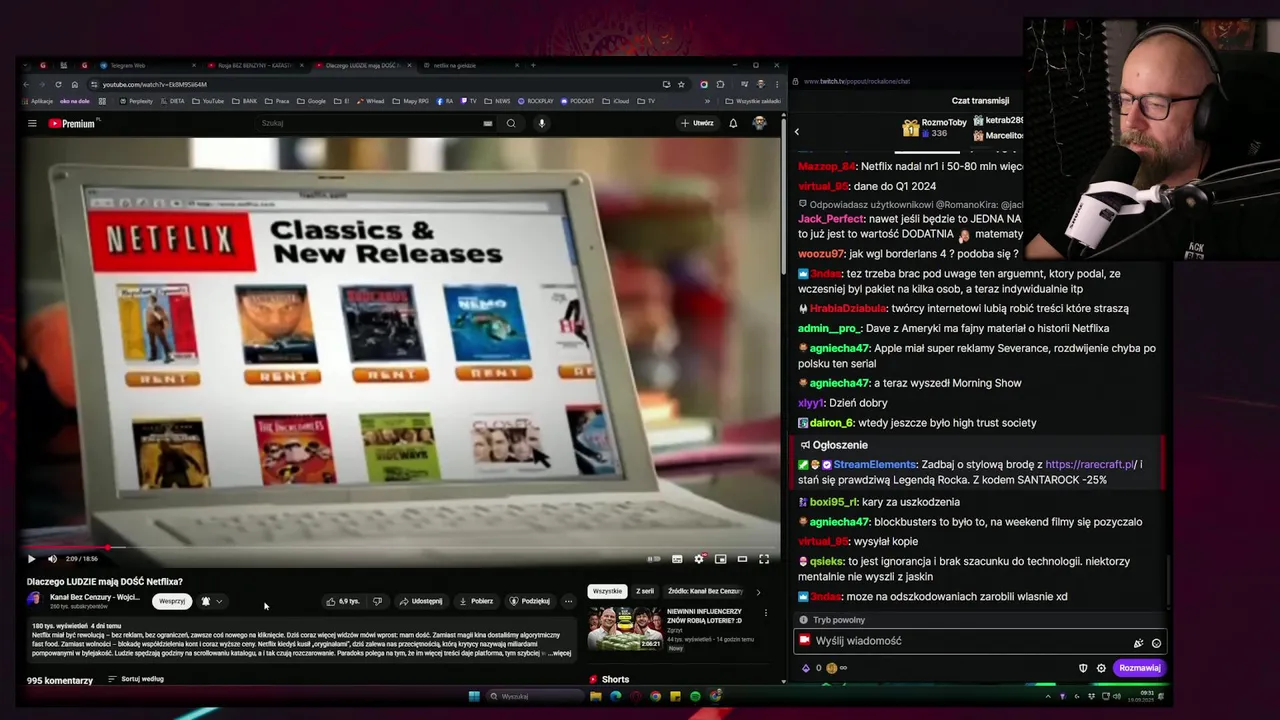Open the on-screen keyboard icon in search box
Screen dimensions: 1280x720
488,123
